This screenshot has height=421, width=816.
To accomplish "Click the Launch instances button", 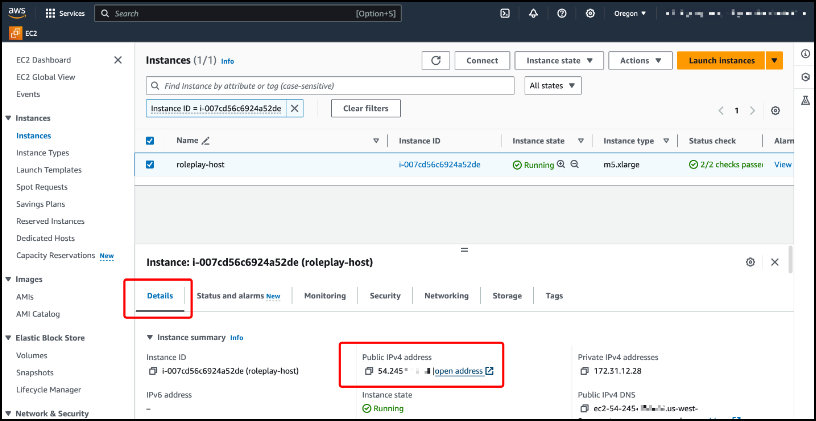I will pos(721,60).
